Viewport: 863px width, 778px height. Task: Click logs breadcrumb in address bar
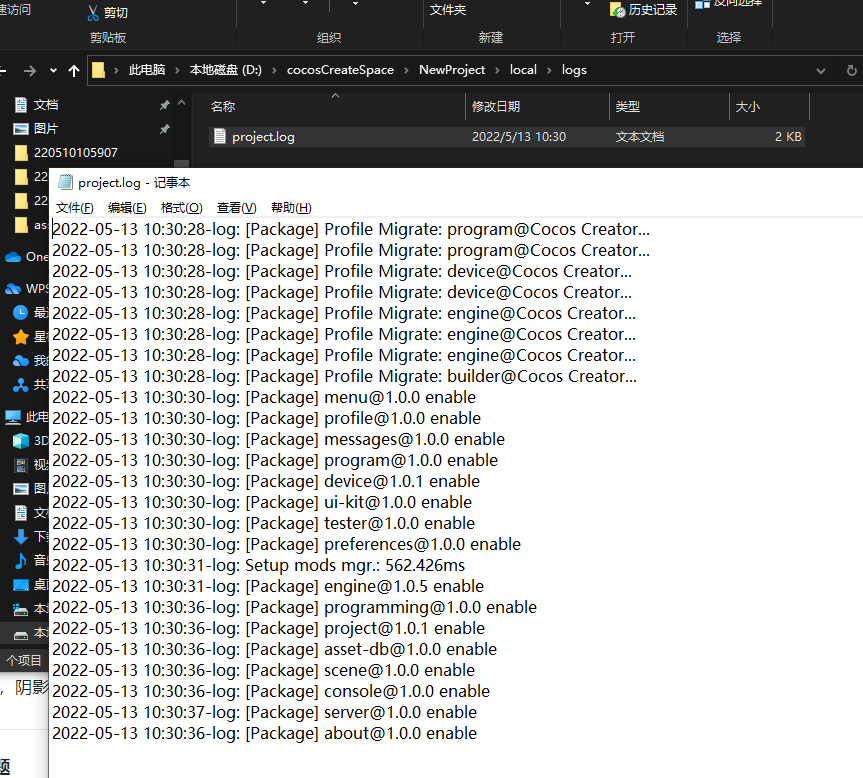click(x=574, y=70)
